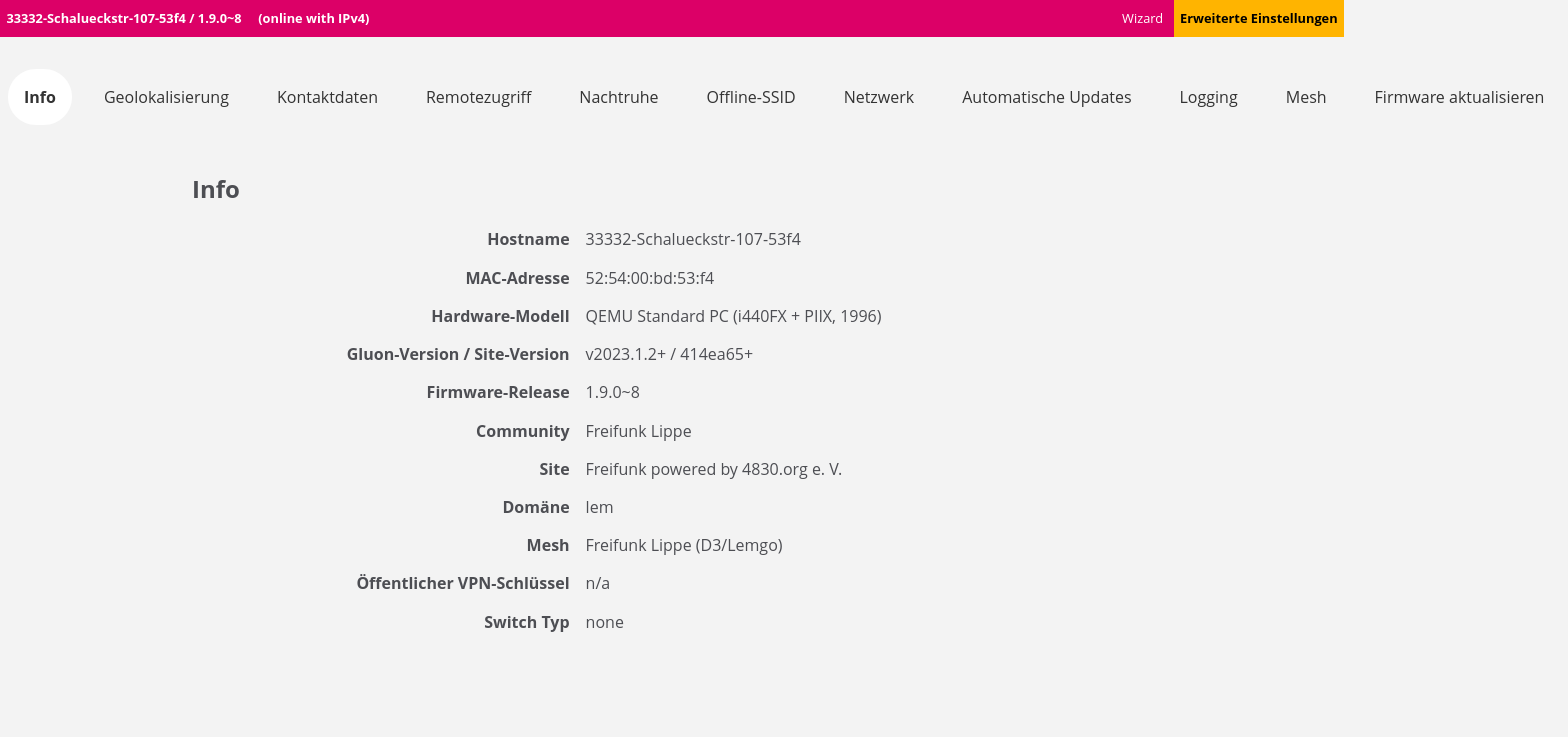This screenshot has width=1568, height=737.
Task: Select Firmware aktualisieren tab
Action: (x=1459, y=97)
